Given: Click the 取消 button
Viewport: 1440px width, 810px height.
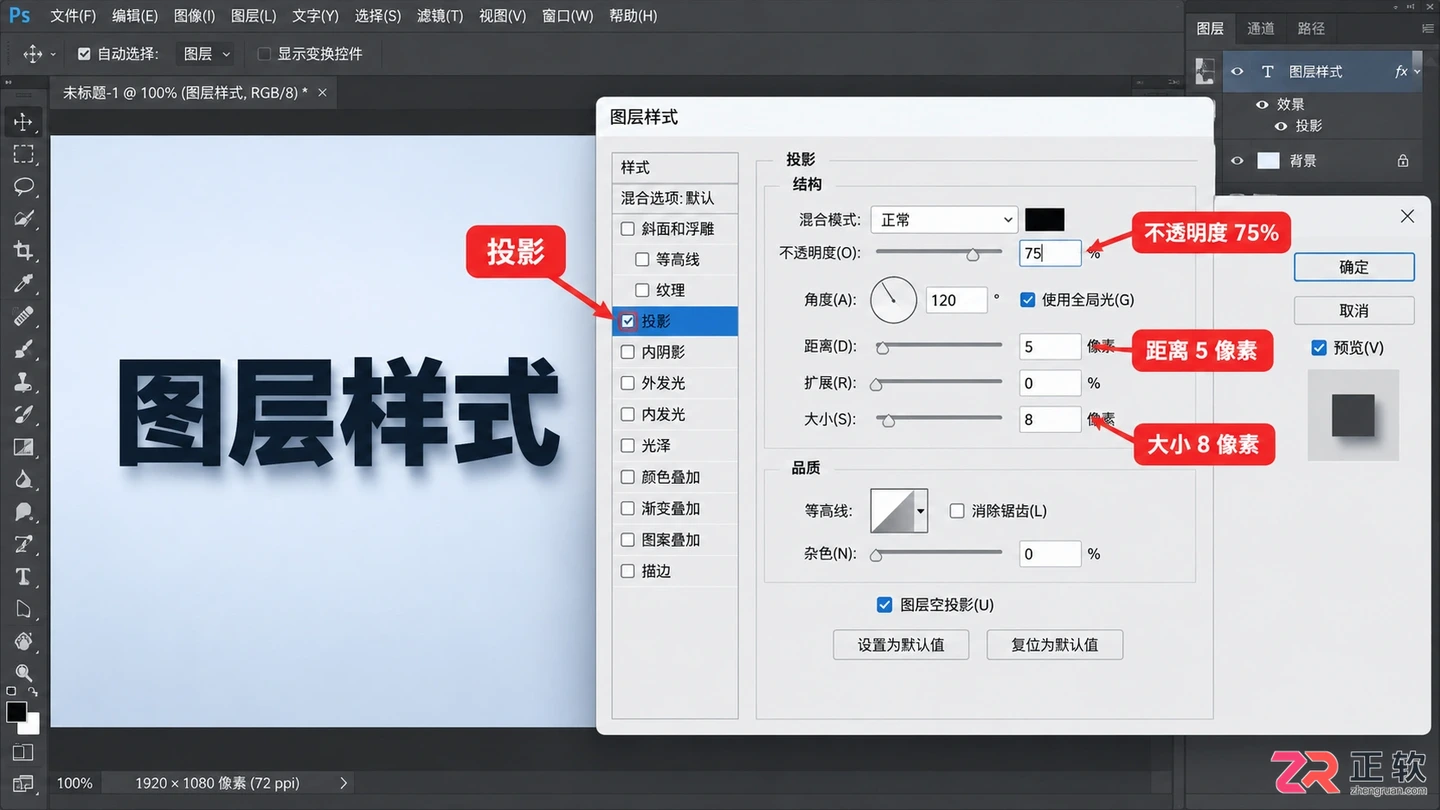Looking at the screenshot, I should (1354, 310).
